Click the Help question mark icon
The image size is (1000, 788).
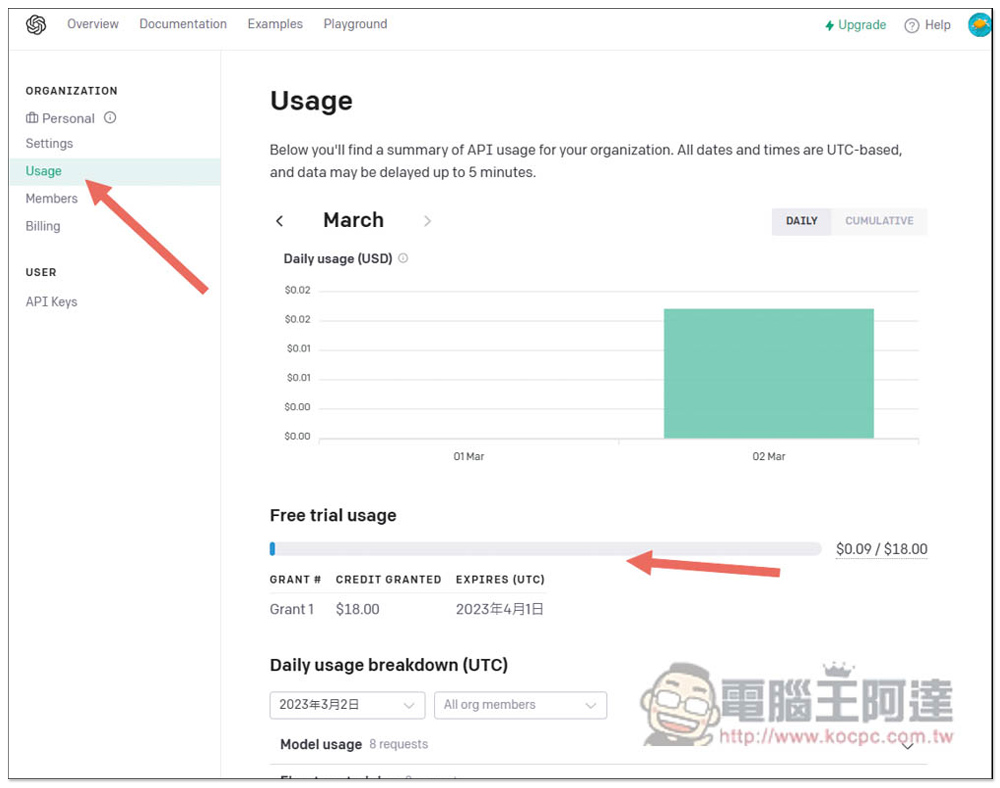click(911, 26)
